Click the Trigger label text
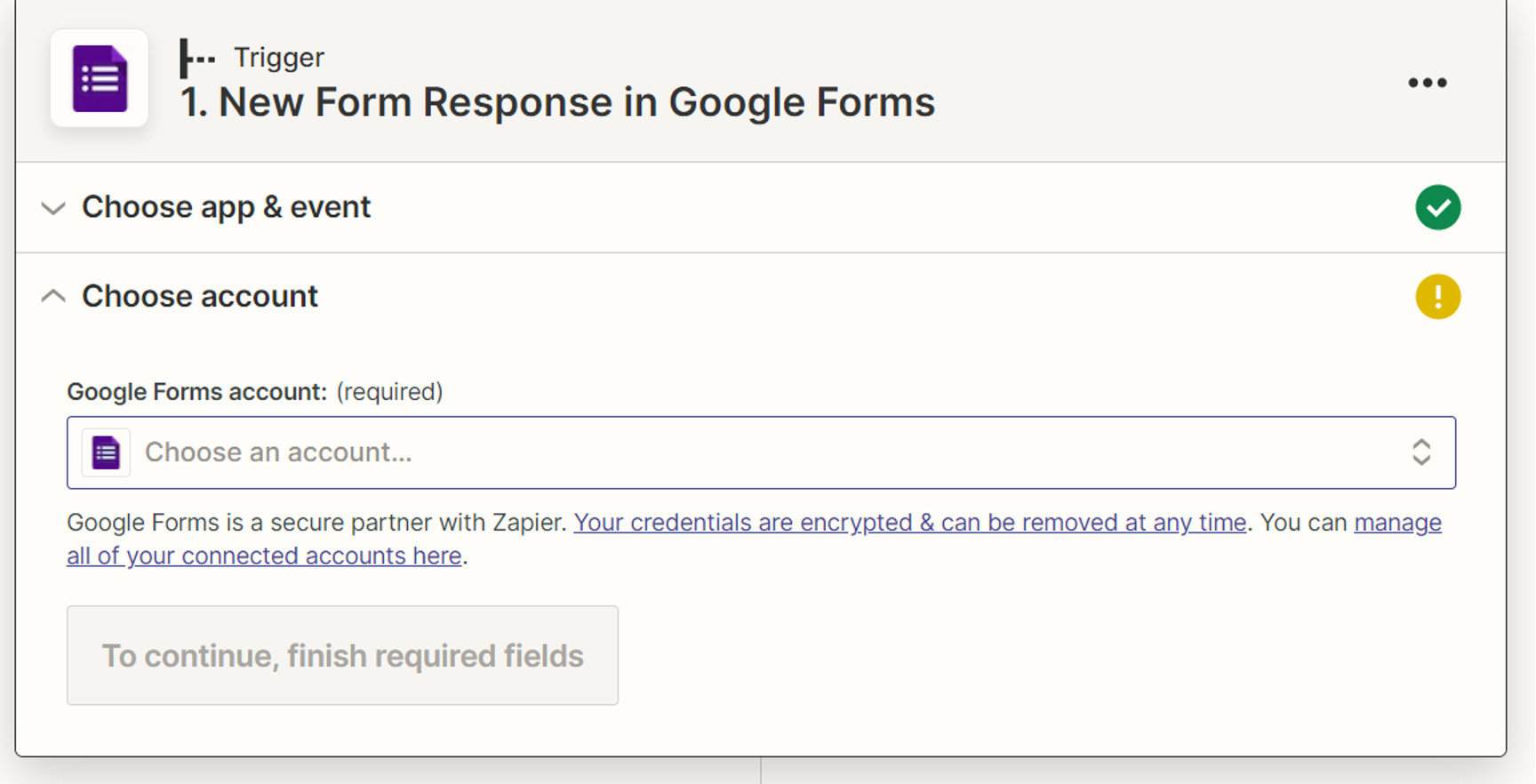The width and height of the screenshot is (1536, 784). click(279, 58)
